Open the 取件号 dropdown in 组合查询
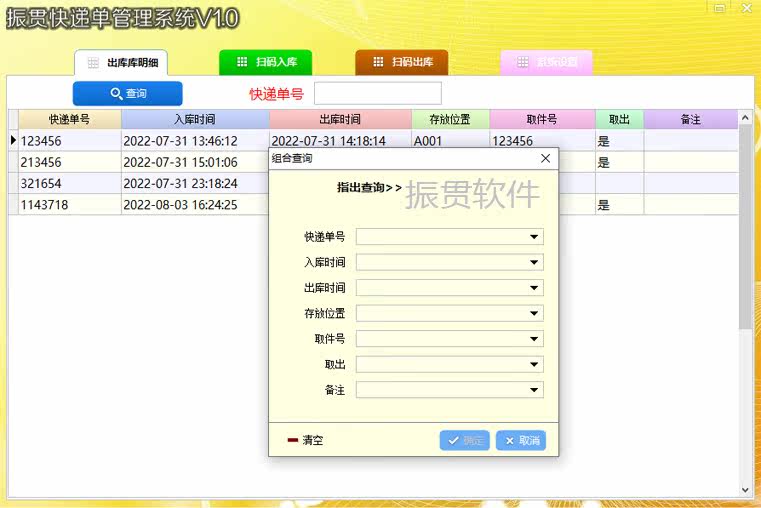The image size is (761, 508). 534,339
